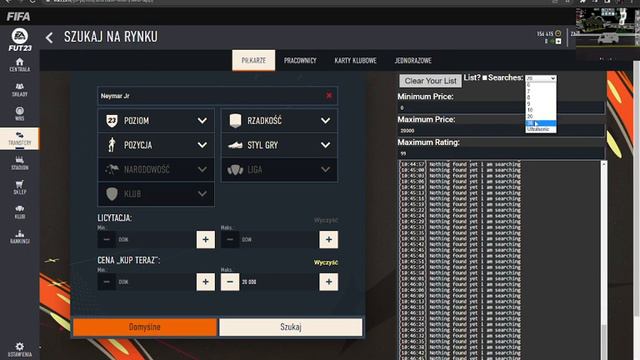
Task: Open Klub in the sidebar
Action: pyautogui.click(x=20, y=212)
